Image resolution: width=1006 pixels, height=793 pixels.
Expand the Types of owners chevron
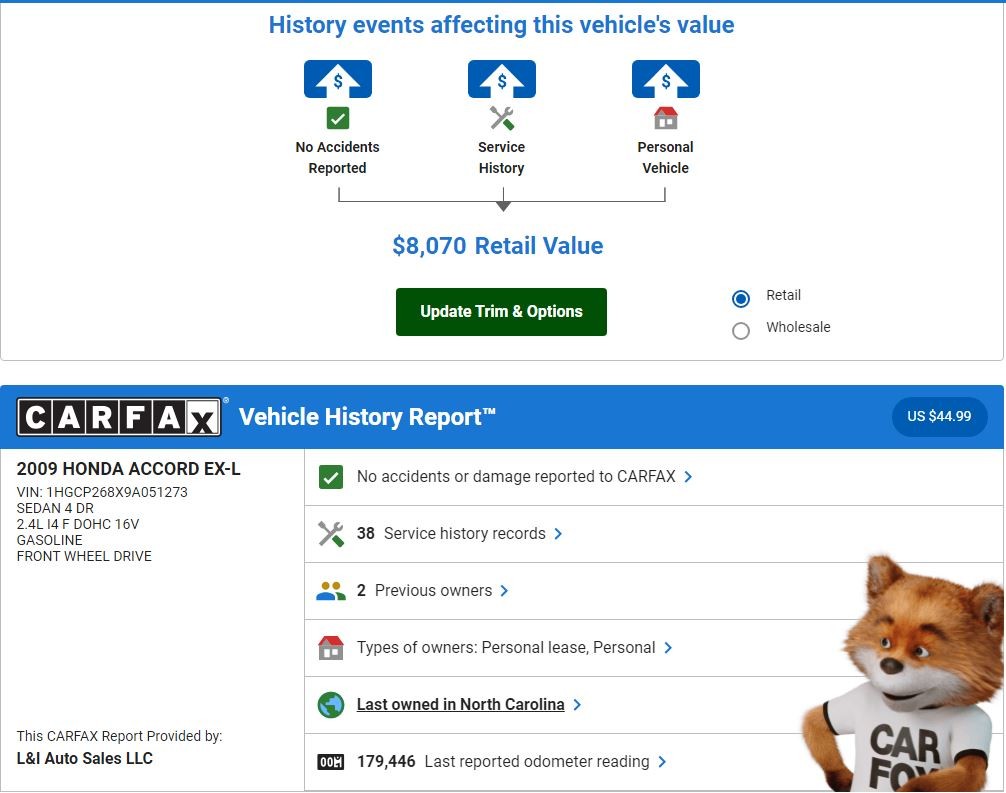tap(668, 647)
